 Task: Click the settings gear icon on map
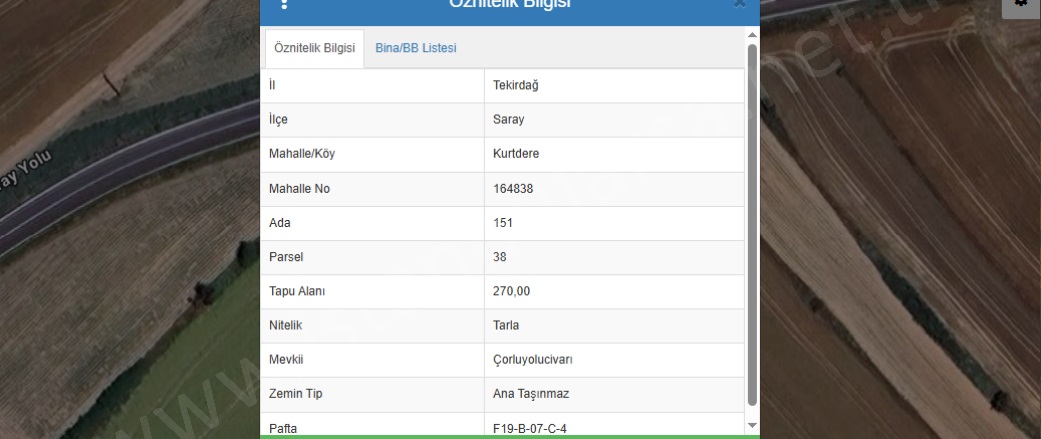coord(1020,4)
